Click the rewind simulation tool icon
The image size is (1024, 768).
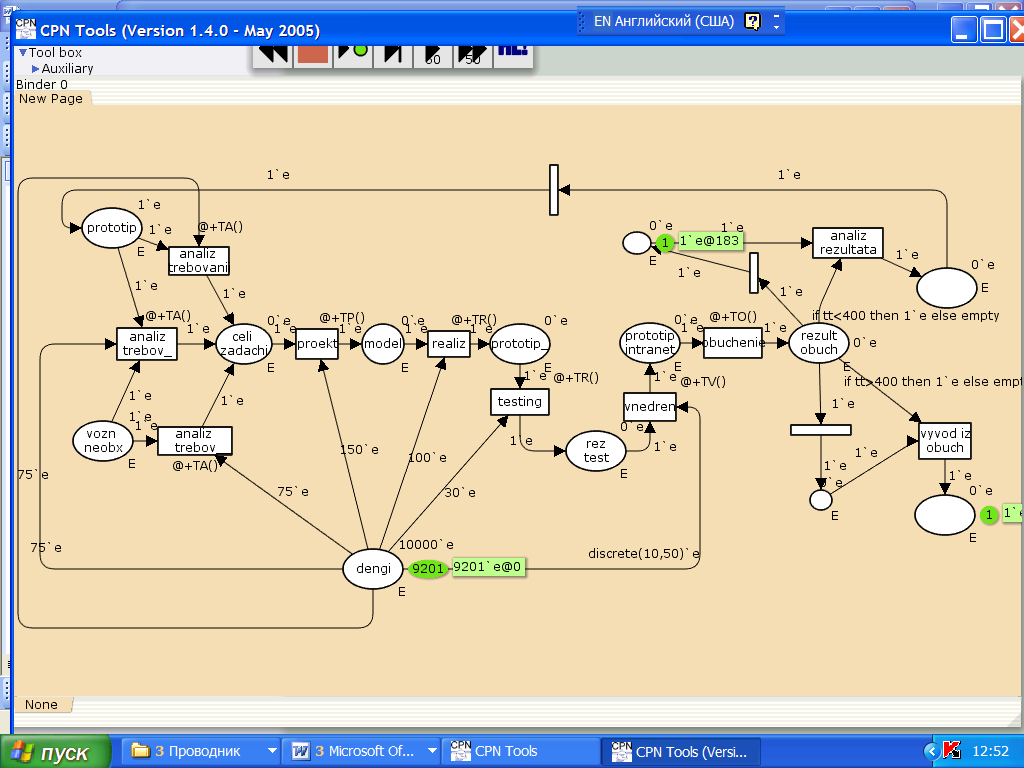coord(271,52)
